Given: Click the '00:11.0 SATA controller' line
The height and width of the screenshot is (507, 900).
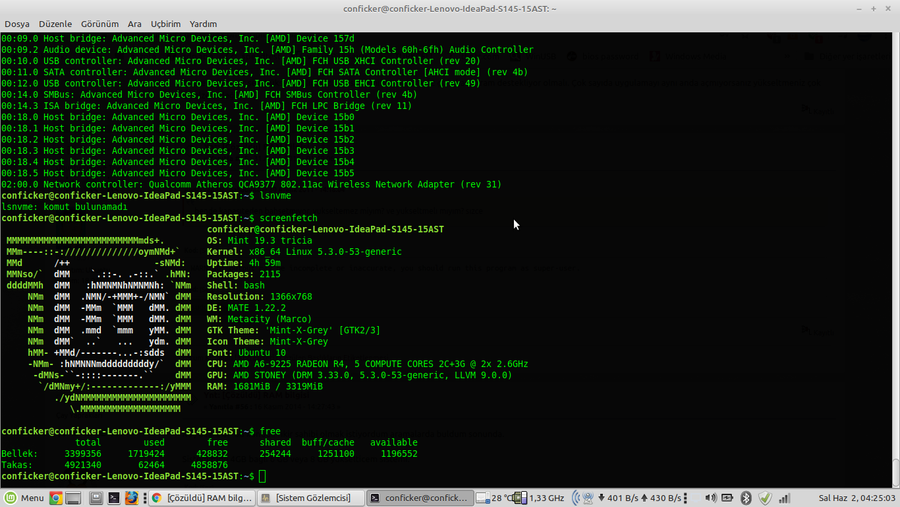Looking at the screenshot, I should pos(265,72).
